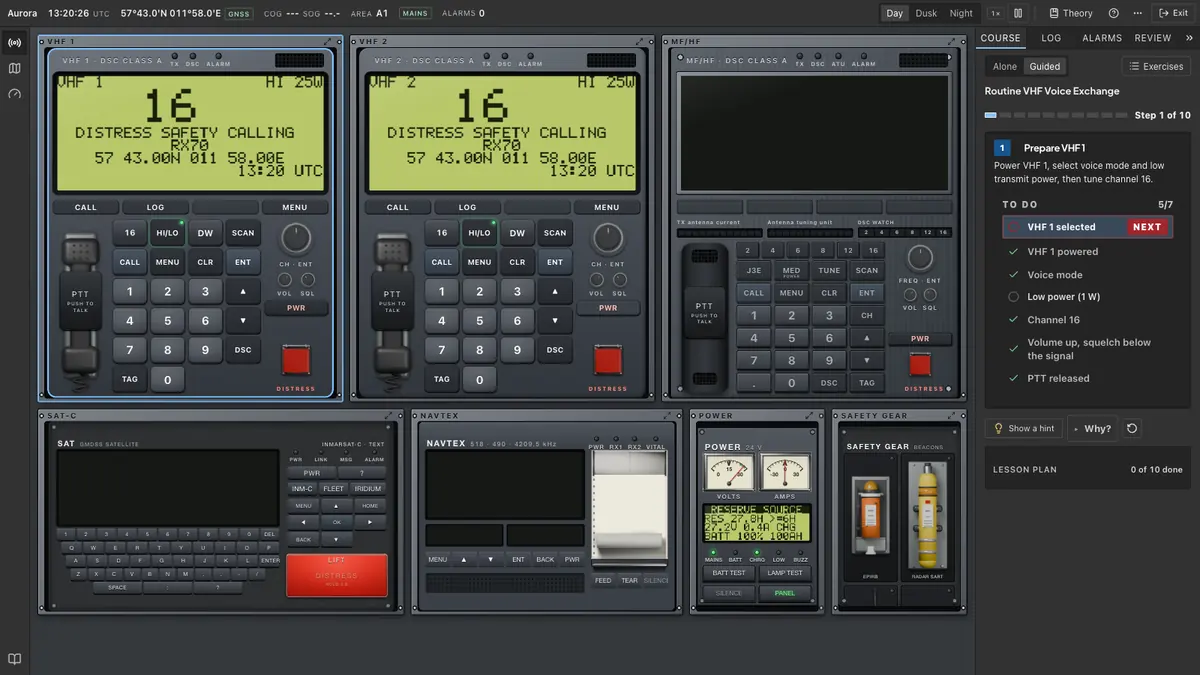Image resolution: width=1200 pixels, height=675 pixels.
Task: Click the left arrow key on SAT-C
Action: tap(303, 522)
